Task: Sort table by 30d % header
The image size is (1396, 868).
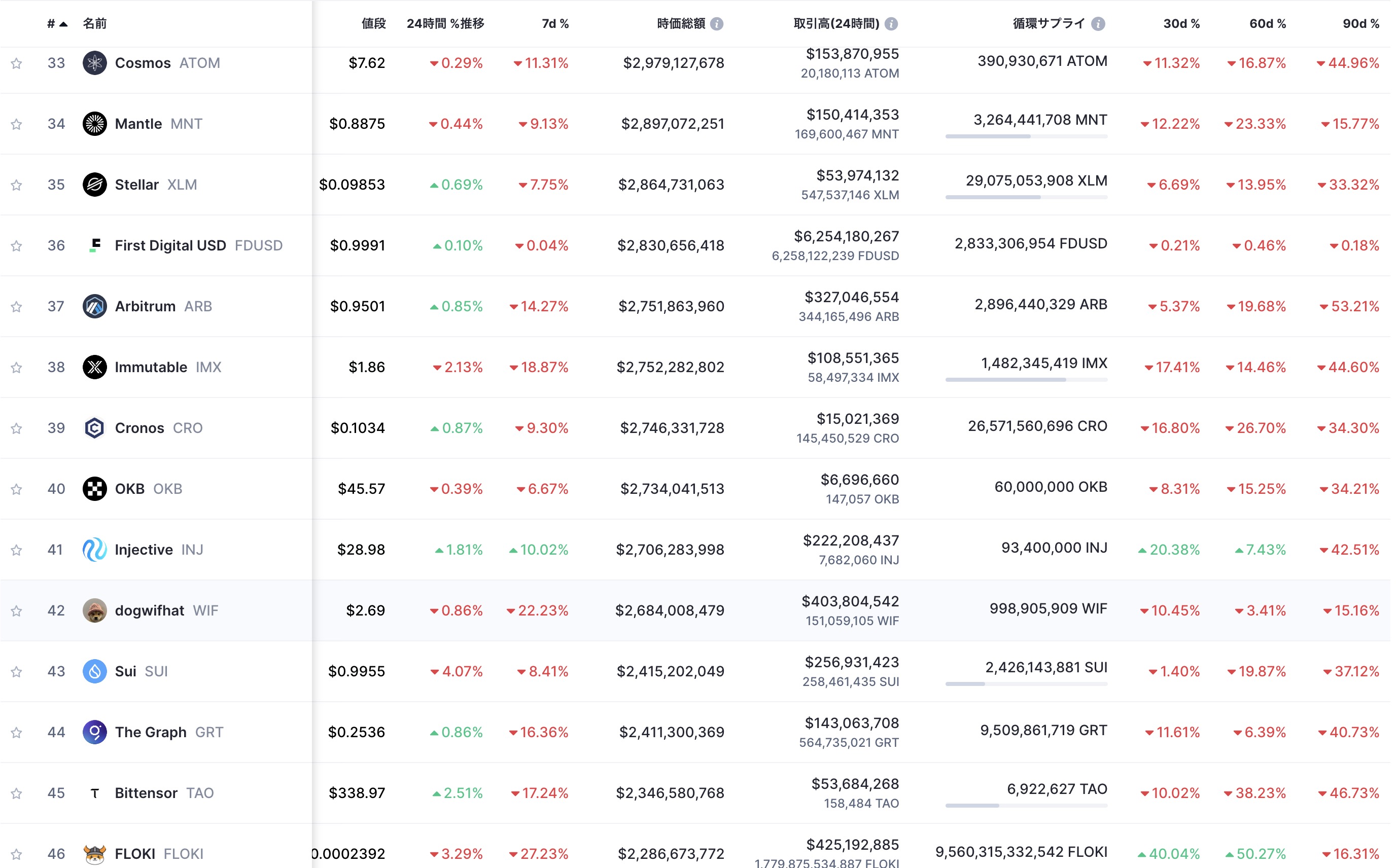Action: [1180, 23]
